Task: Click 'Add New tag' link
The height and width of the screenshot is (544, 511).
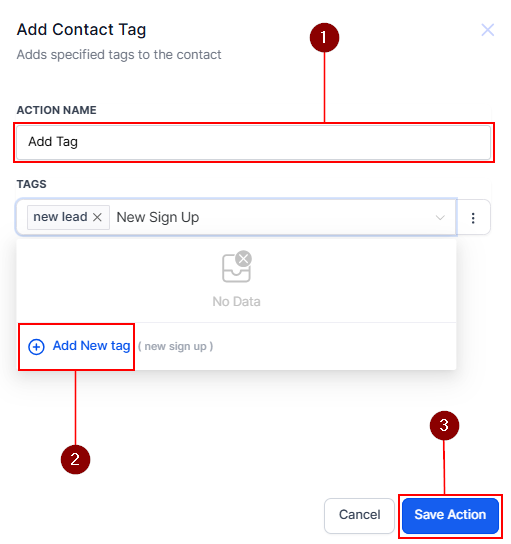Action: pyautogui.click(x=91, y=346)
